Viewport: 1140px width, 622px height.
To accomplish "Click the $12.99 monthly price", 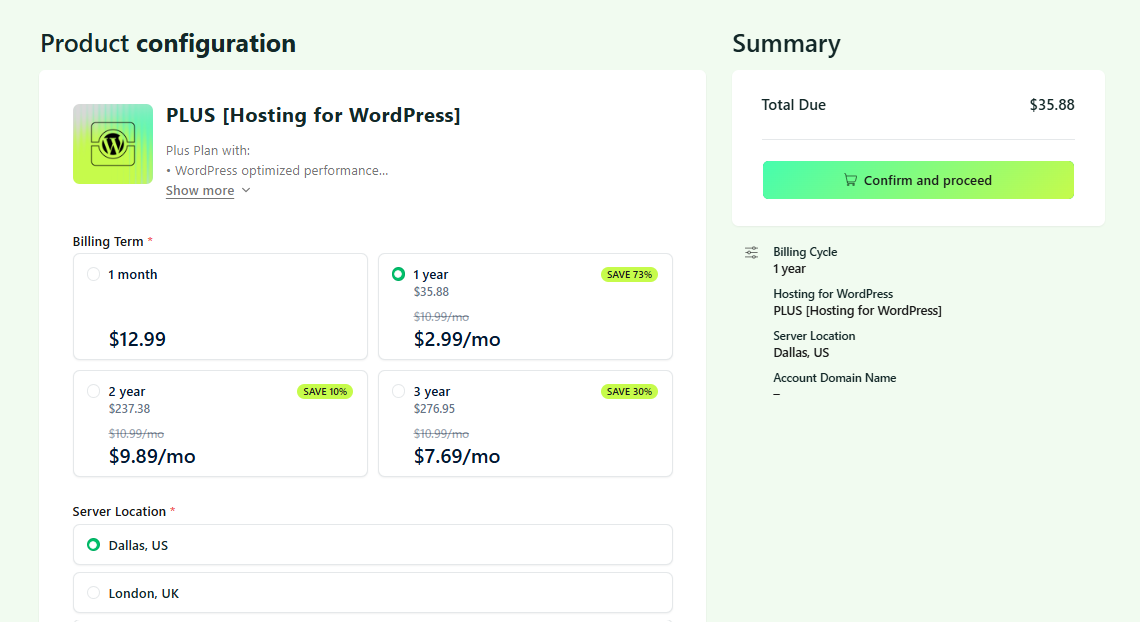I will pyautogui.click(x=137, y=339).
